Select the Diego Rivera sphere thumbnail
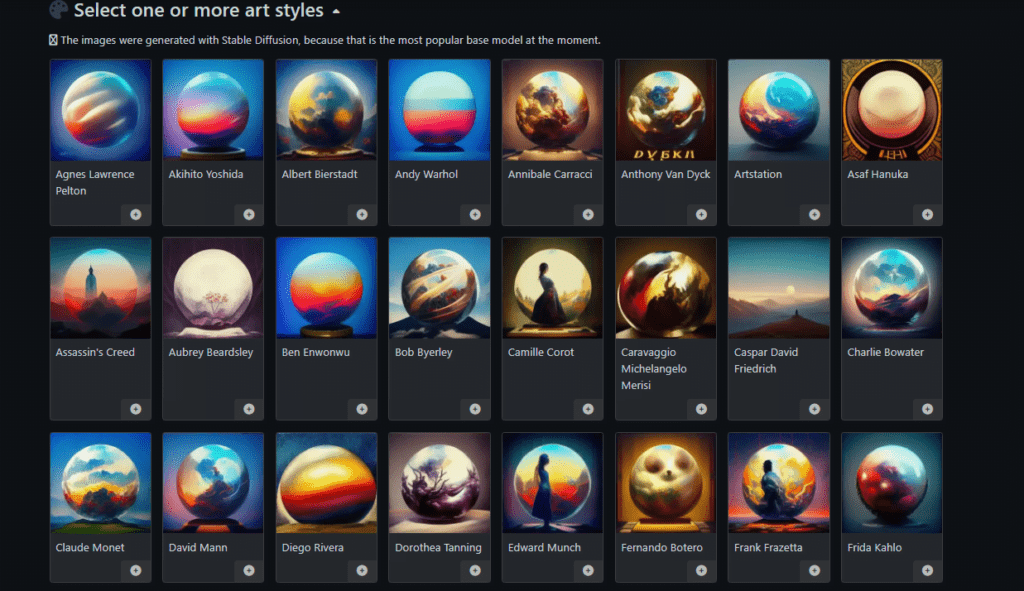1024x591 pixels. click(x=326, y=483)
